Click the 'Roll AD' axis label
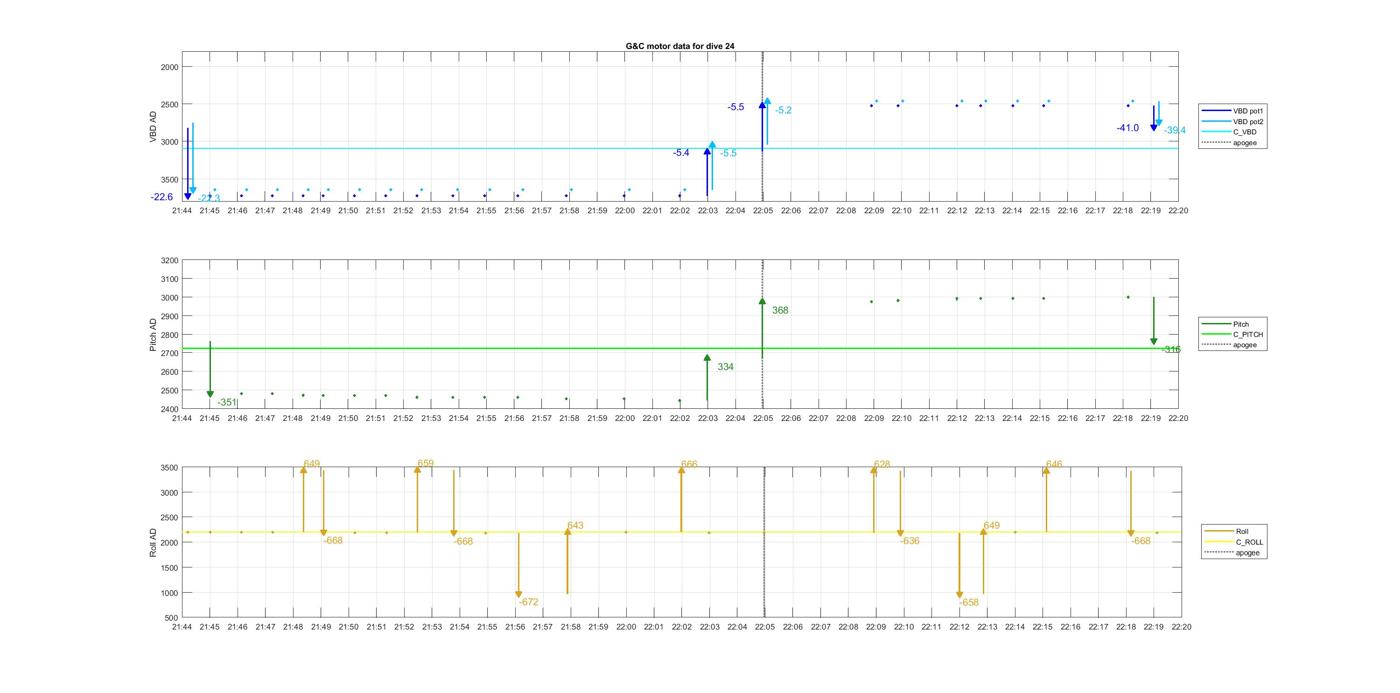 pyautogui.click(x=153, y=543)
